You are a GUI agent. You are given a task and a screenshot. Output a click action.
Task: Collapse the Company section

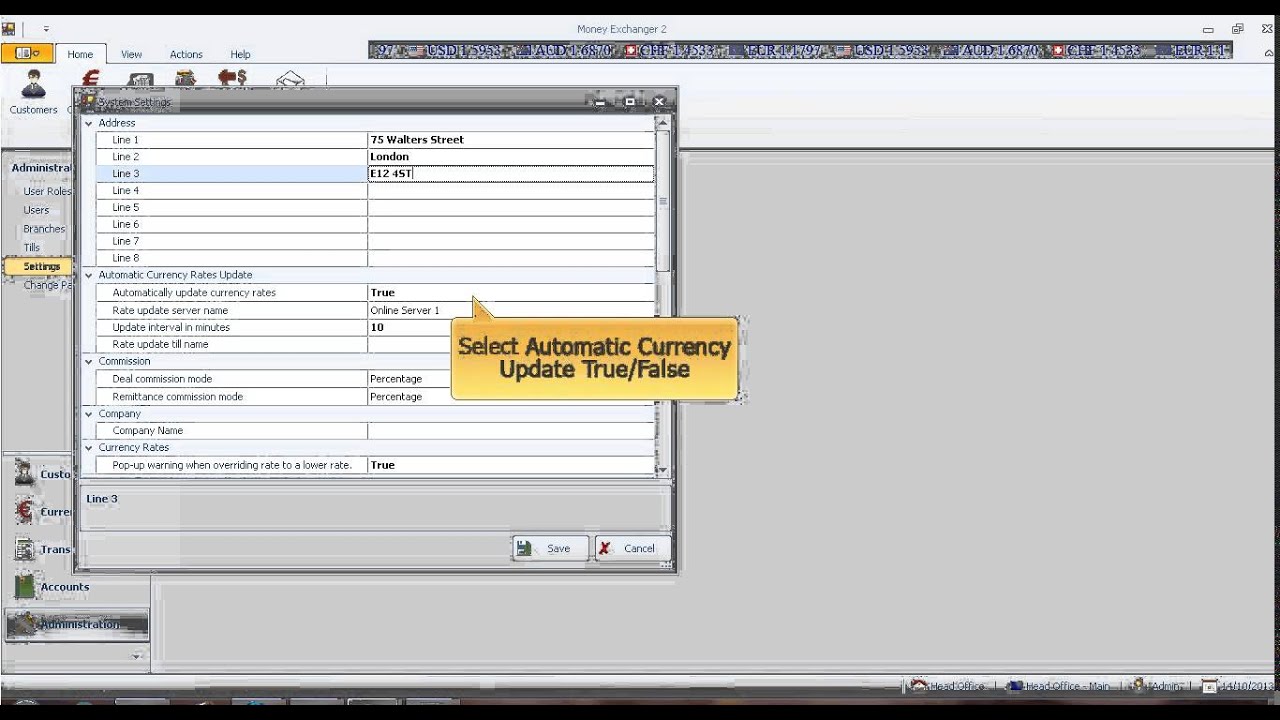pos(88,413)
